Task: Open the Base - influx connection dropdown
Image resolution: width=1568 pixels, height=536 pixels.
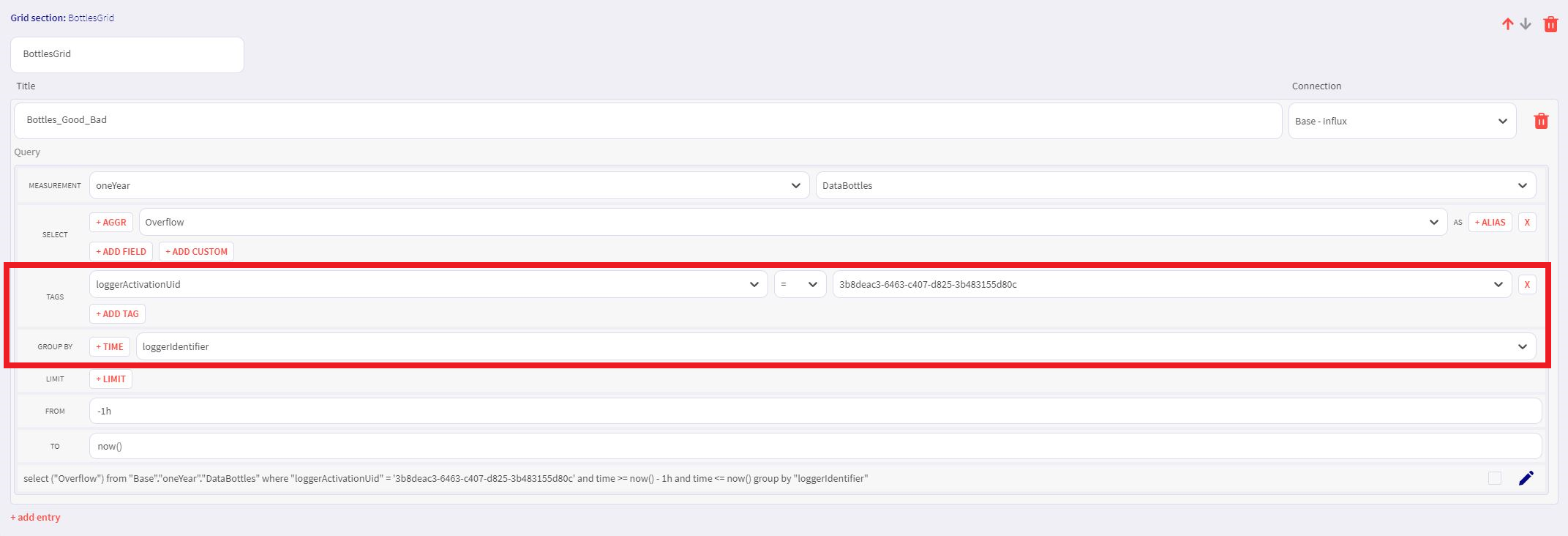Action: tap(1402, 121)
